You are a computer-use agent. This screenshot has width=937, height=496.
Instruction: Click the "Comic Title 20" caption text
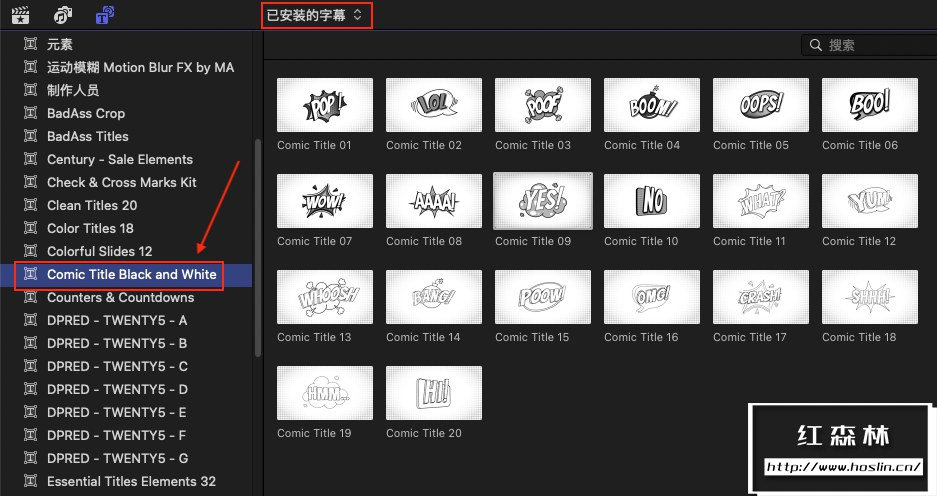pos(424,433)
